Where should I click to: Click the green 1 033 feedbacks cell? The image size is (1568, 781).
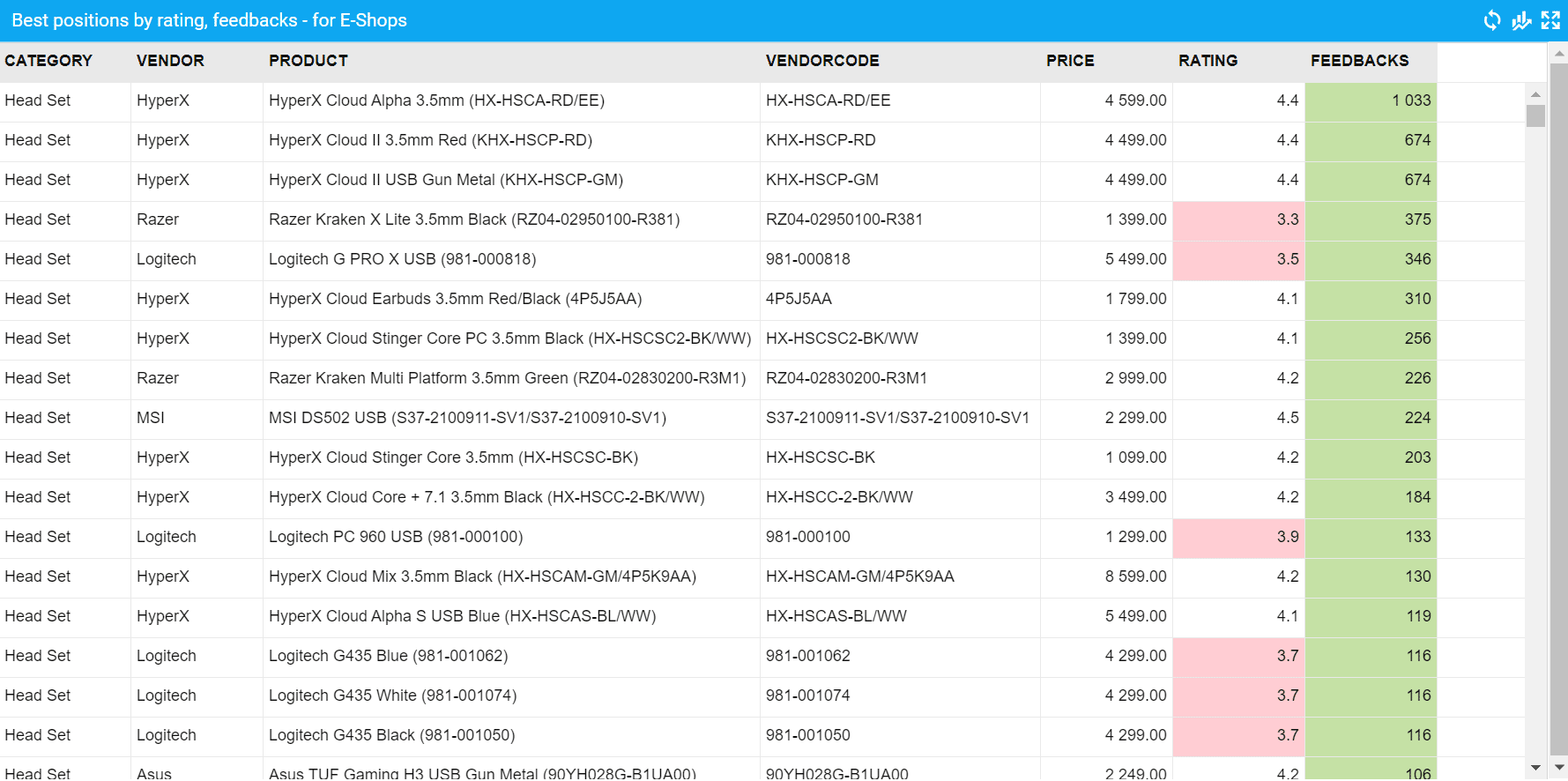1371,100
